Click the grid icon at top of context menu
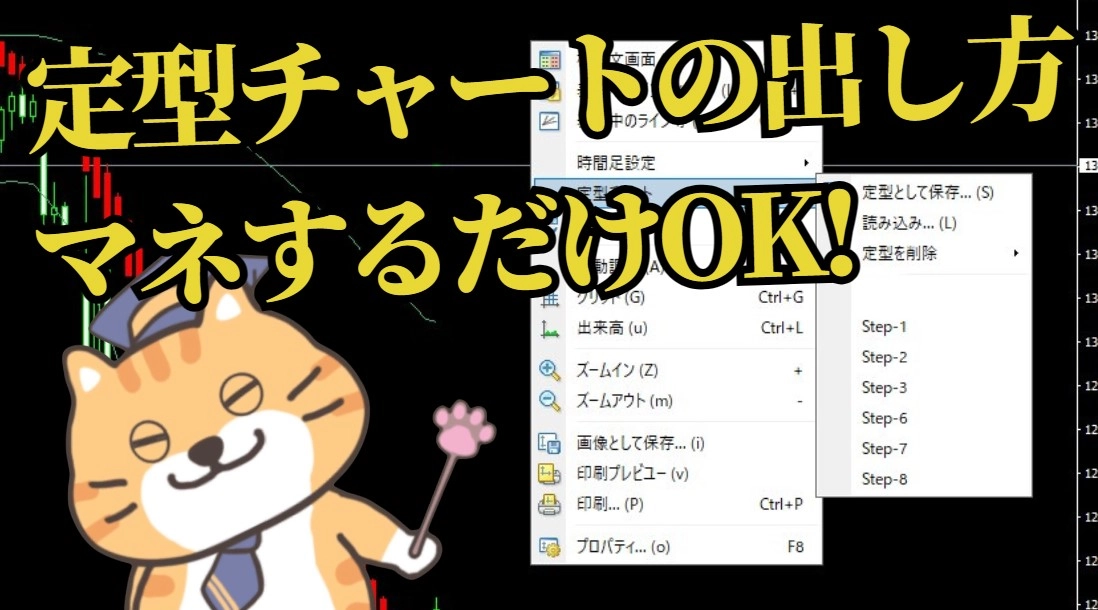Viewport: 1098px width, 610px height. (x=549, y=60)
